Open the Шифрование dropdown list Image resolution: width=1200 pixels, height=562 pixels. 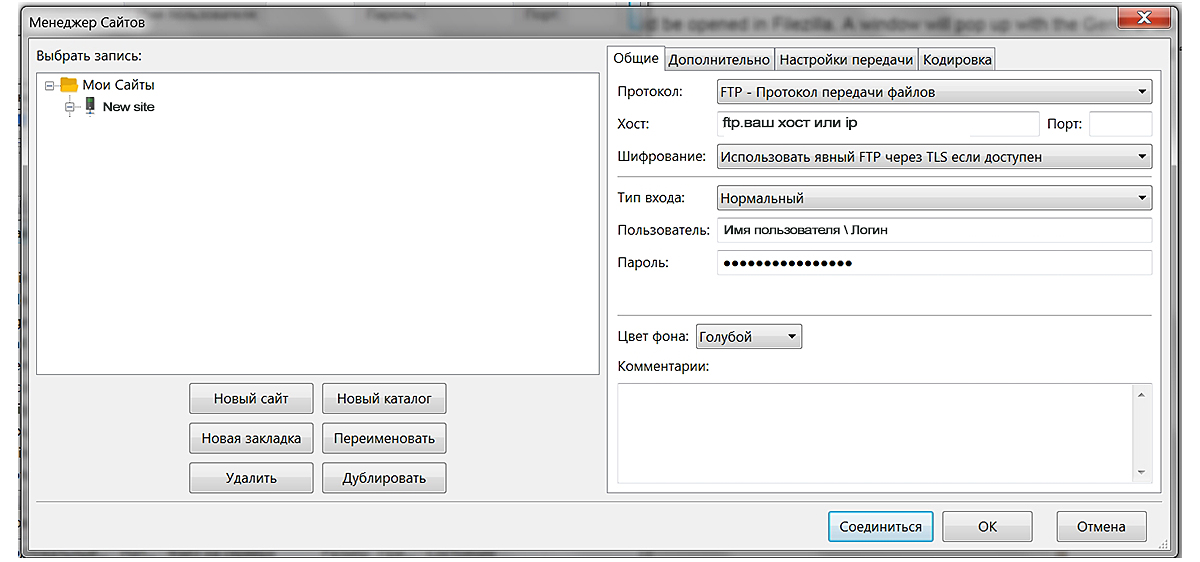(934, 157)
